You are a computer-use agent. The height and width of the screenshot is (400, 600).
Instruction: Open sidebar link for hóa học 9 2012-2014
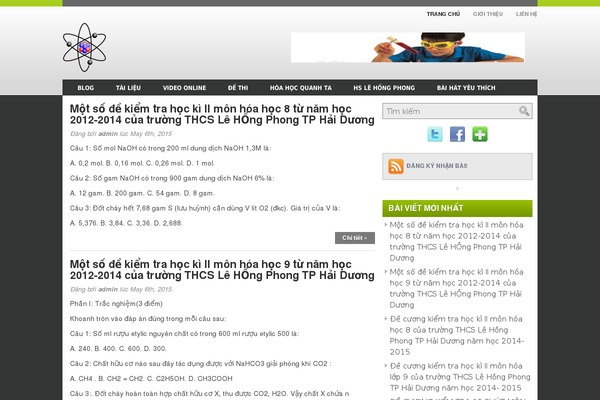(456, 288)
